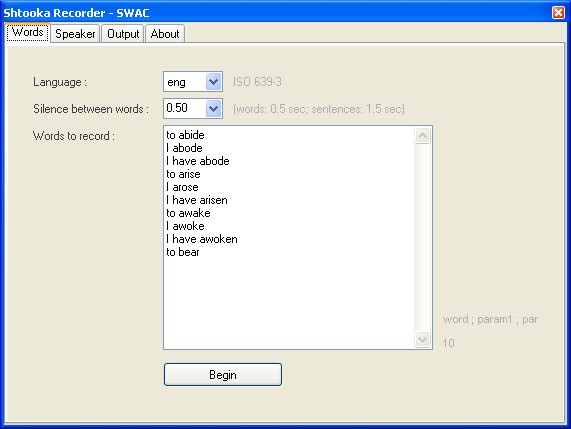
Task: Click the 'to awake' line in text area
Action: (188, 213)
